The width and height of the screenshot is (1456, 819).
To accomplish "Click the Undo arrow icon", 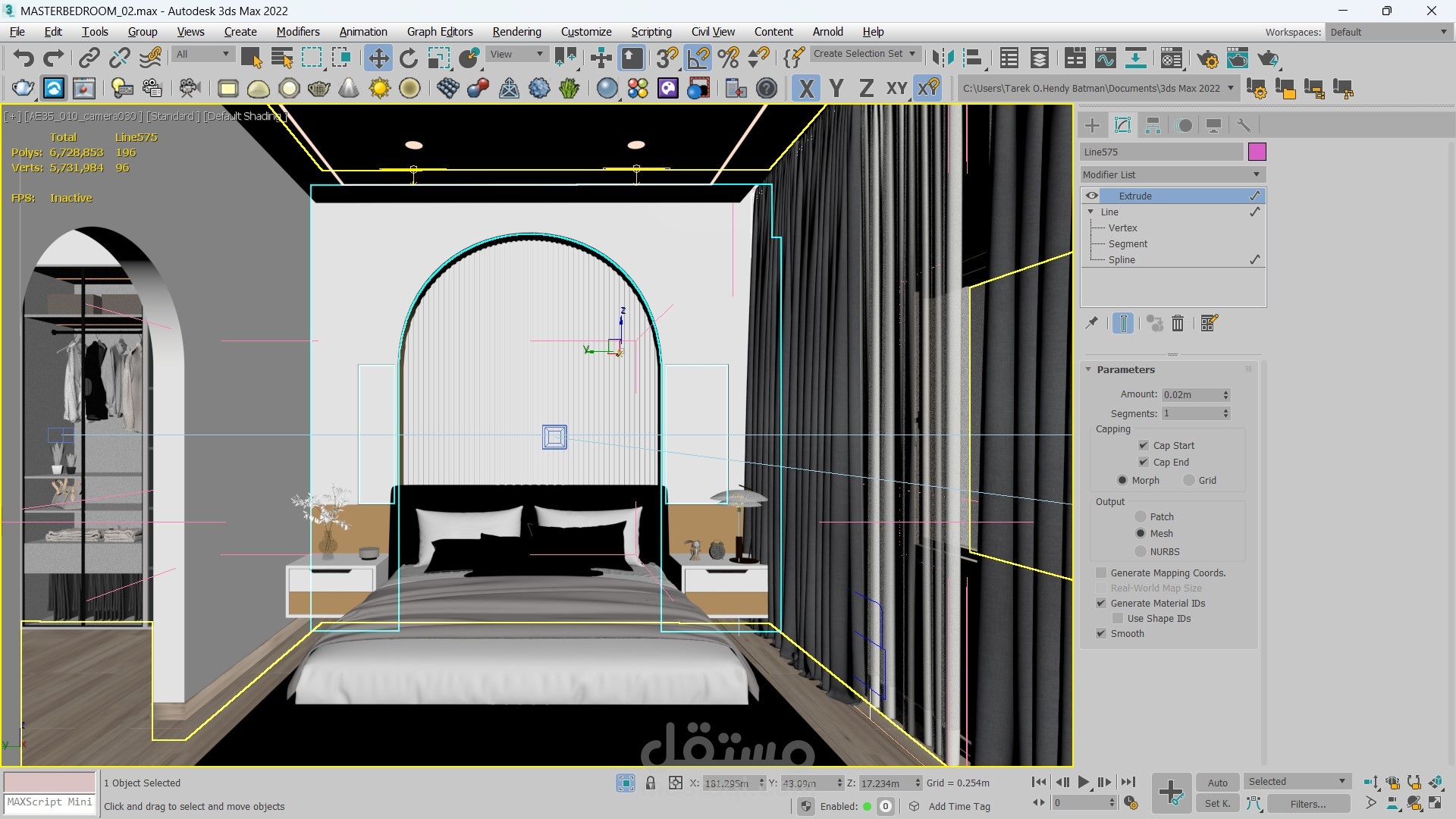I will pos(24,58).
